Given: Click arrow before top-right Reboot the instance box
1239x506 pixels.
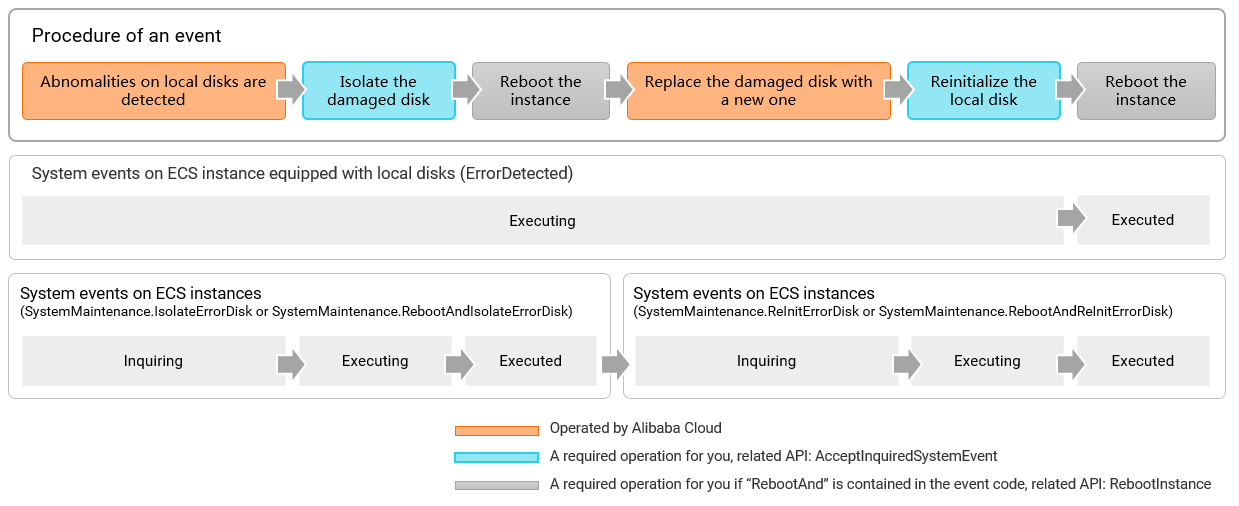Looking at the screenshot, I should pos(1069,90).
